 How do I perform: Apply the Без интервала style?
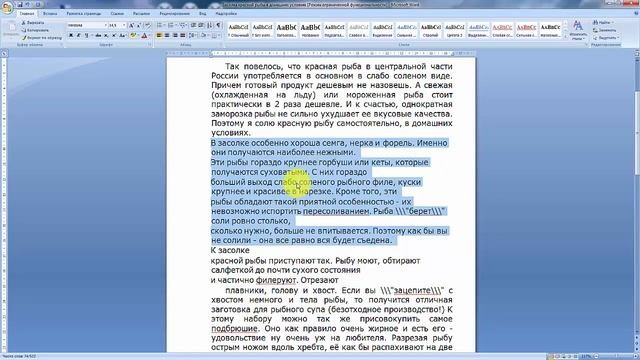coord(262,30)
